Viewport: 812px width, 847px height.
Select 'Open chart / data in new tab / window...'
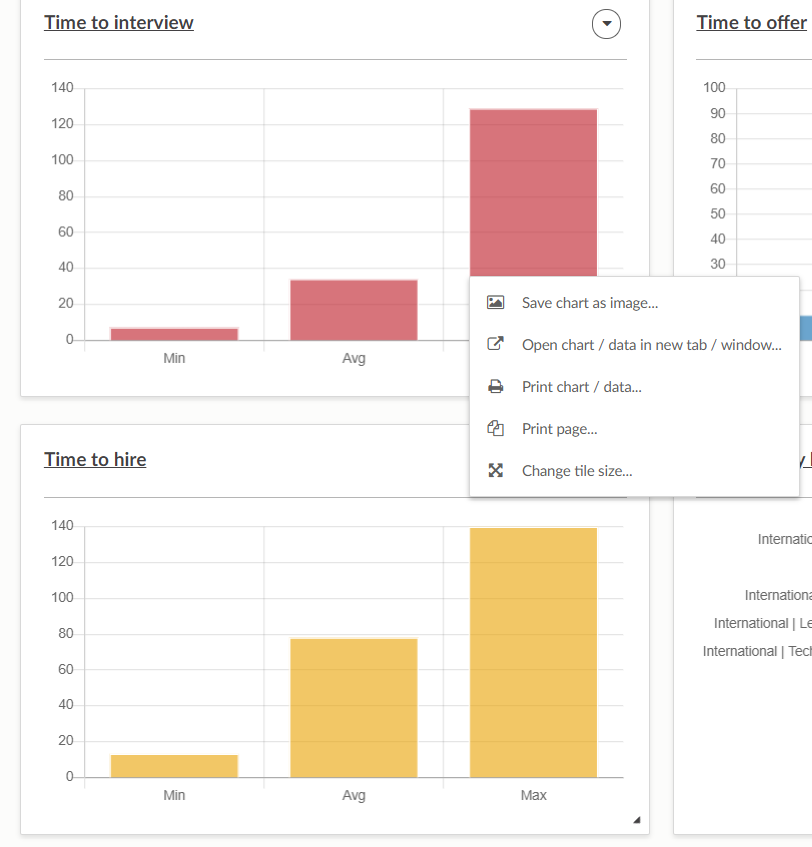click(651, 345)
